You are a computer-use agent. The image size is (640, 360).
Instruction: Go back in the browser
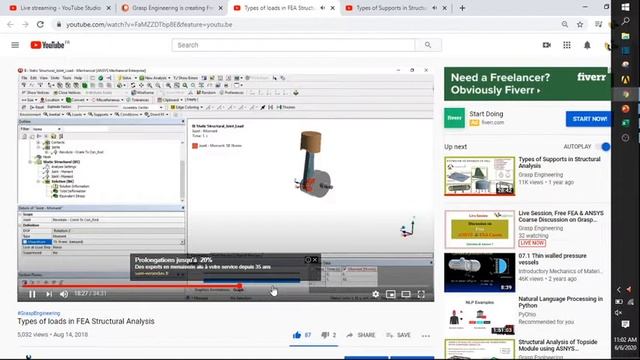pos(10,24)
